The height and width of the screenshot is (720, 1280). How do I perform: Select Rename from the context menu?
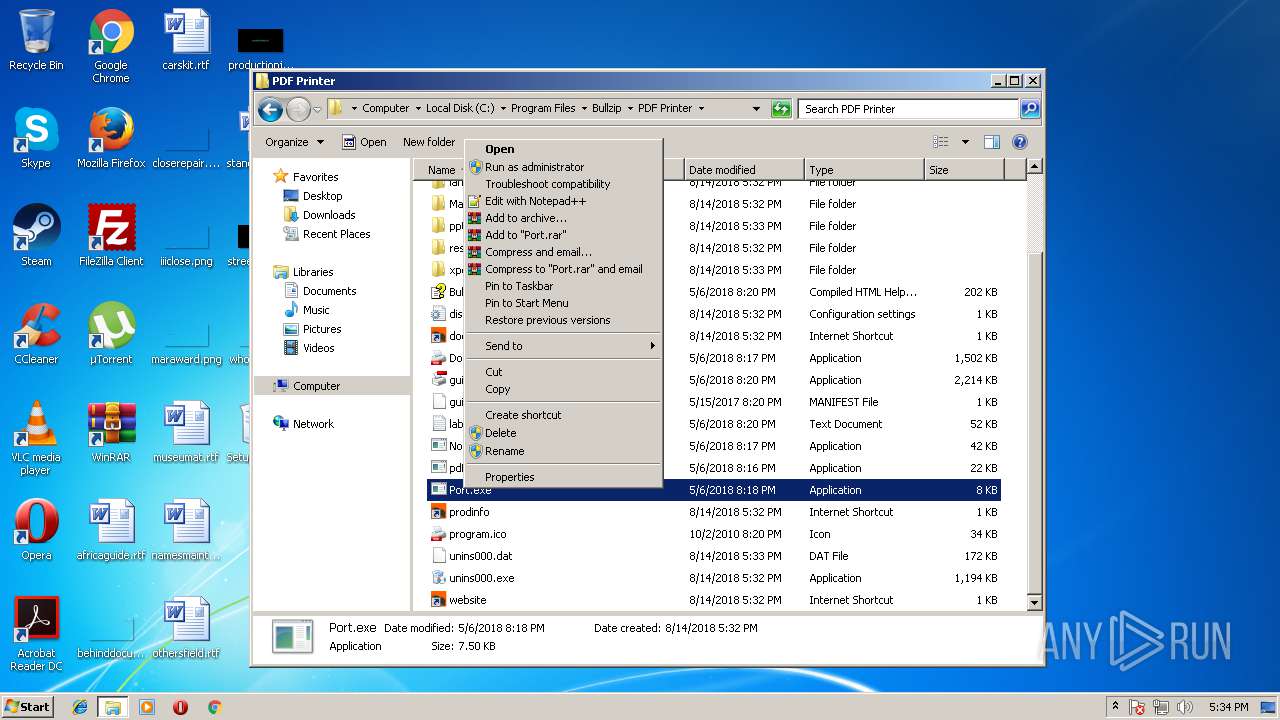(563, 451)
